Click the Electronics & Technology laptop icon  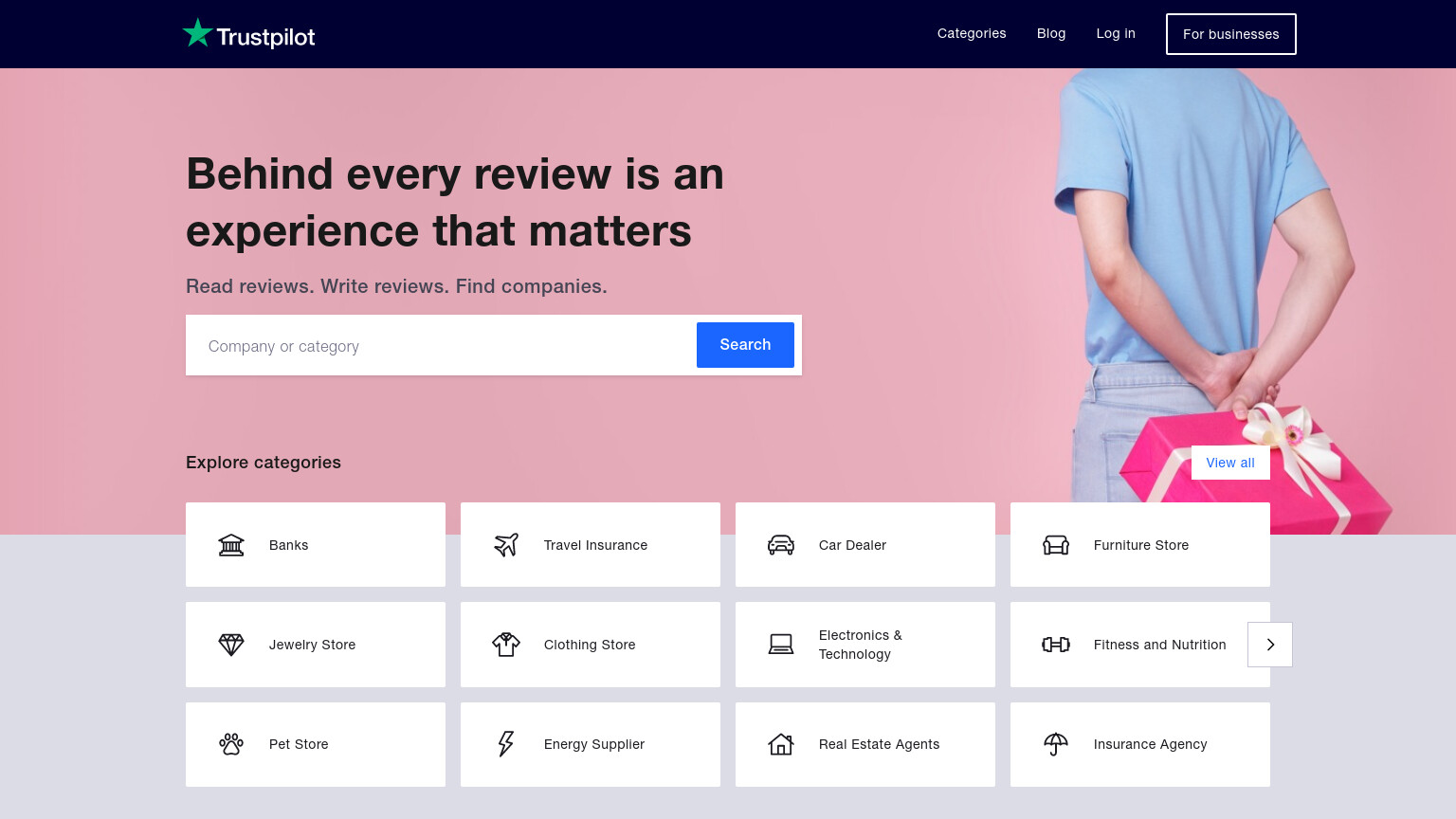[781, 645]
